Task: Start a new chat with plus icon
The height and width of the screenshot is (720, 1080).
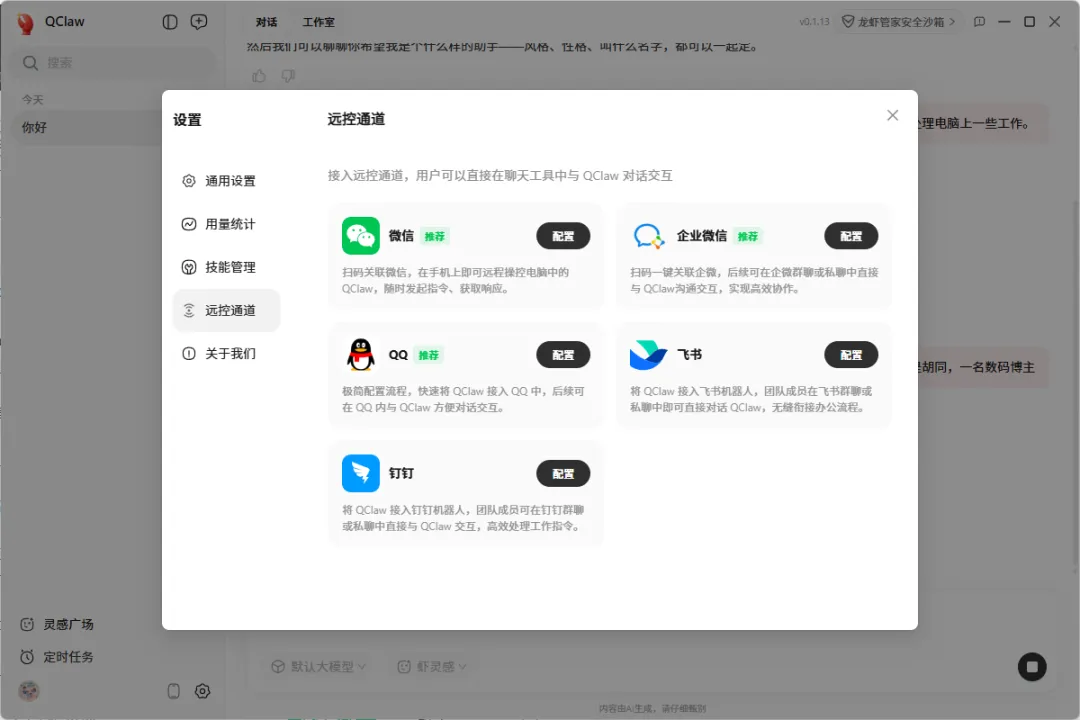Action: [x=198, y=22]
